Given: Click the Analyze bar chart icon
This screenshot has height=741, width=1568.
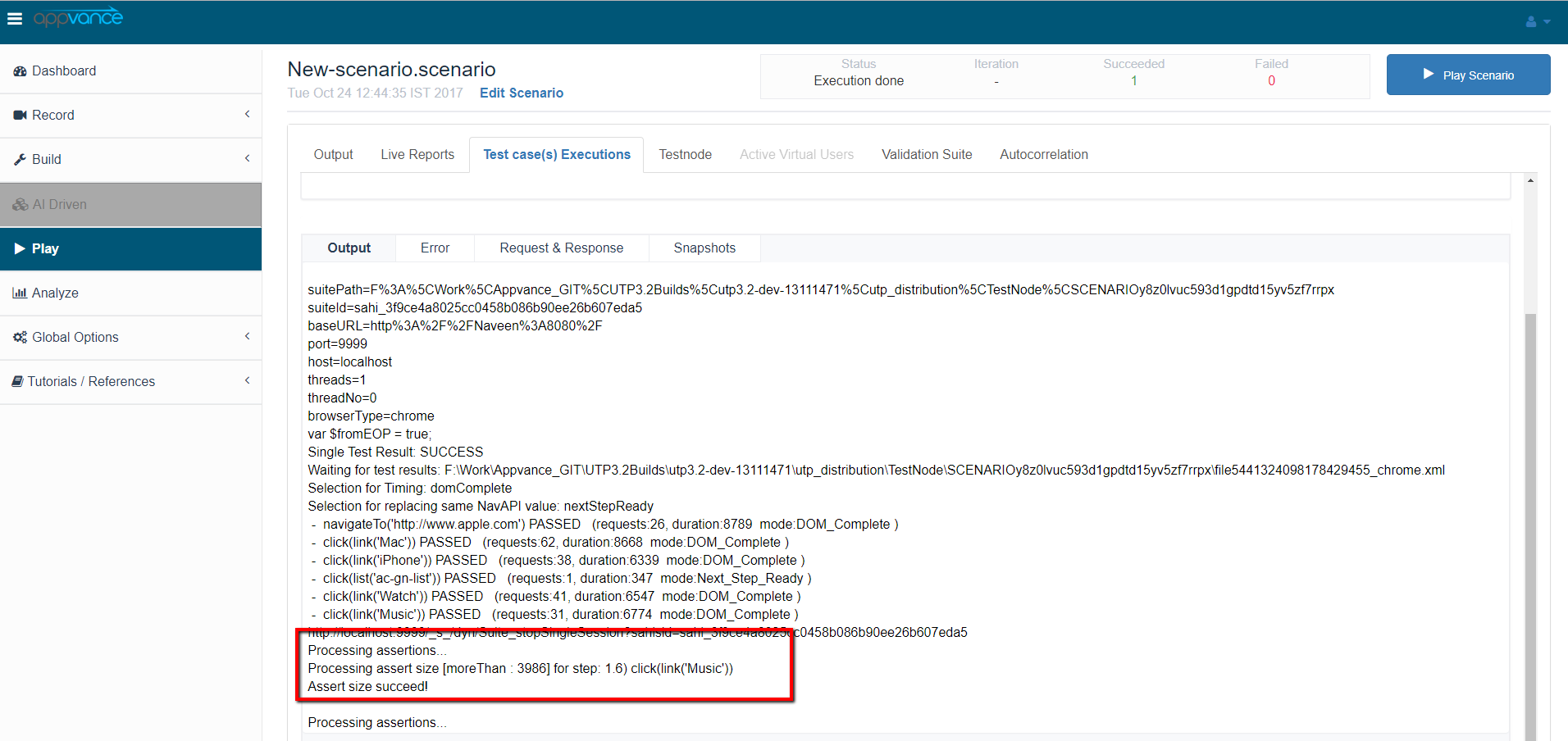Looking at the screenshot, I should 20,293.
